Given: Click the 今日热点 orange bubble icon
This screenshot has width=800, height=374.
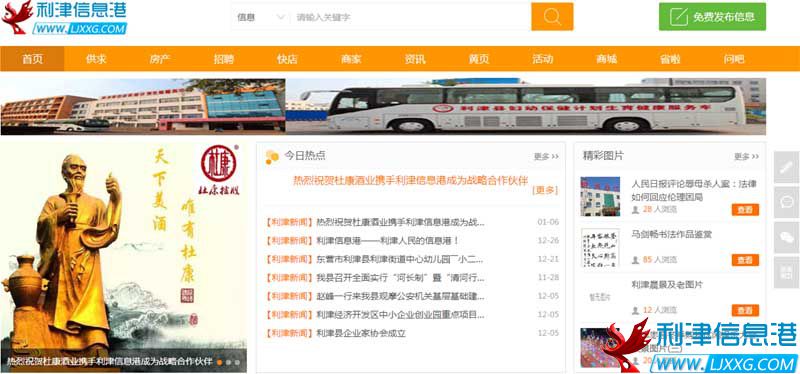Looking at the screenshot, I should click(x=272, y=157).
